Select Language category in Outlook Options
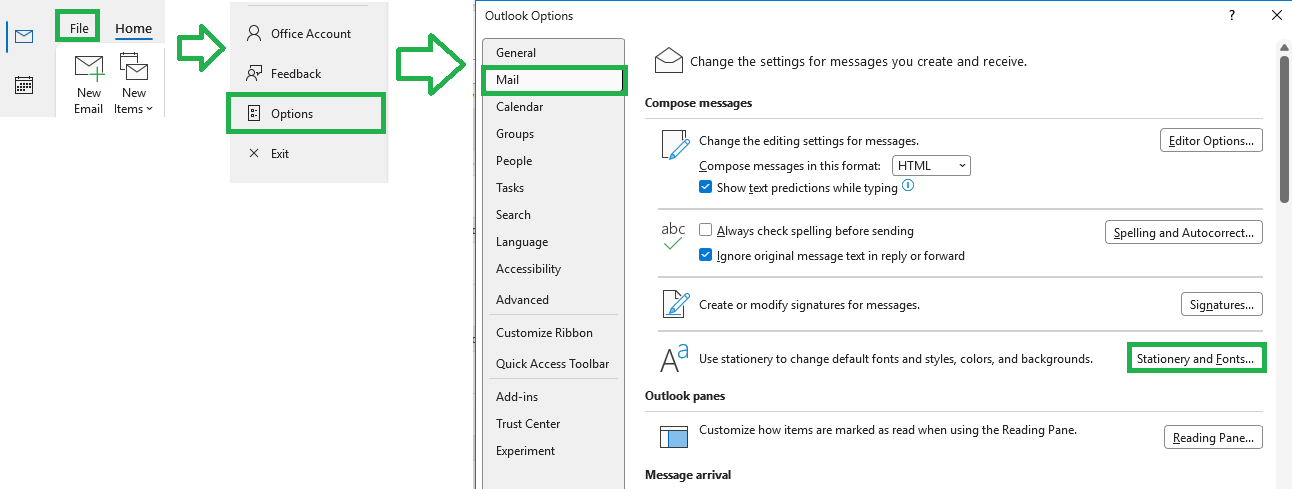Screen dimensions: 1292x489 pos(553,241)
